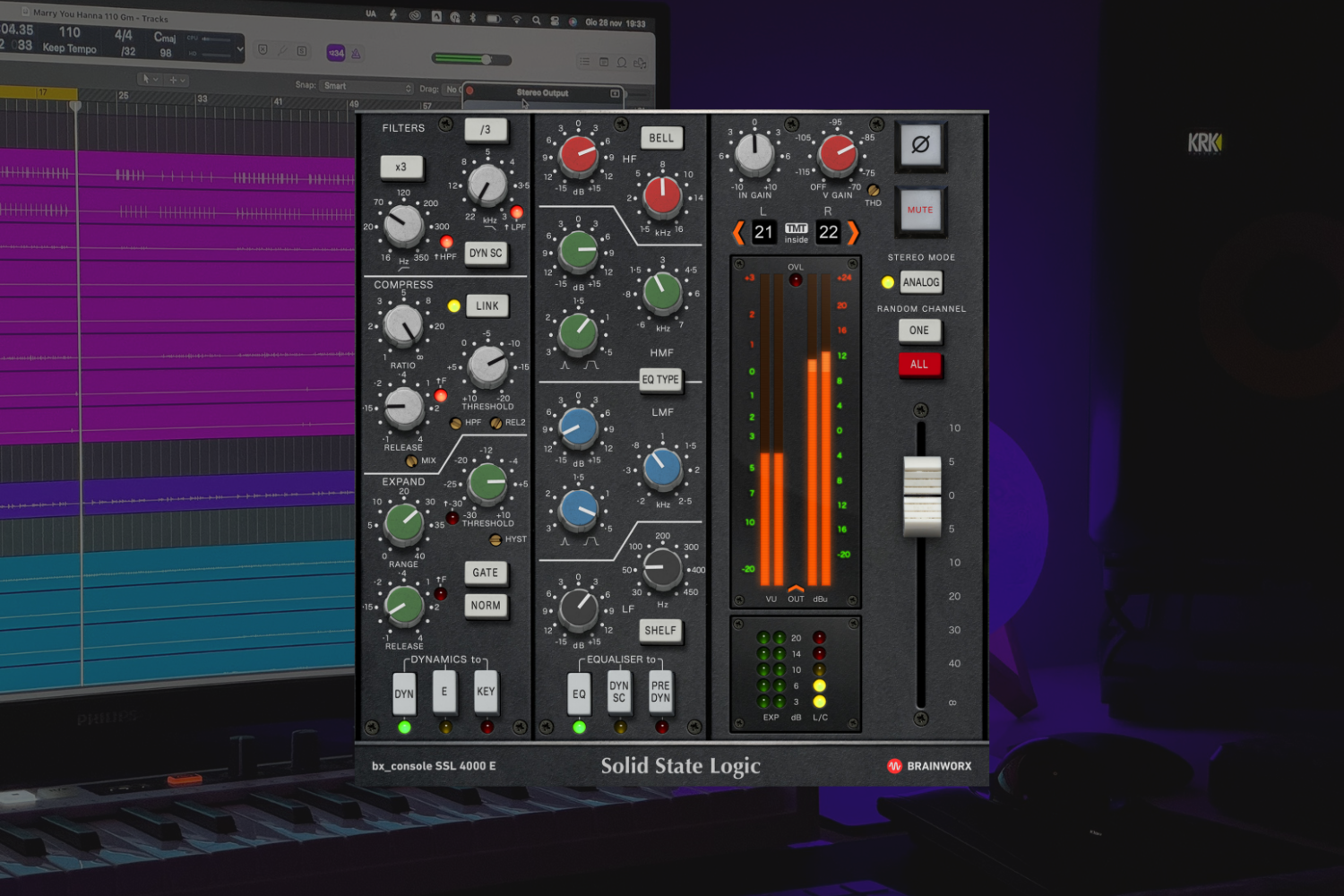Click the L channel number display showing 21
The image size is (1344, 896).
tap(764, 232)
